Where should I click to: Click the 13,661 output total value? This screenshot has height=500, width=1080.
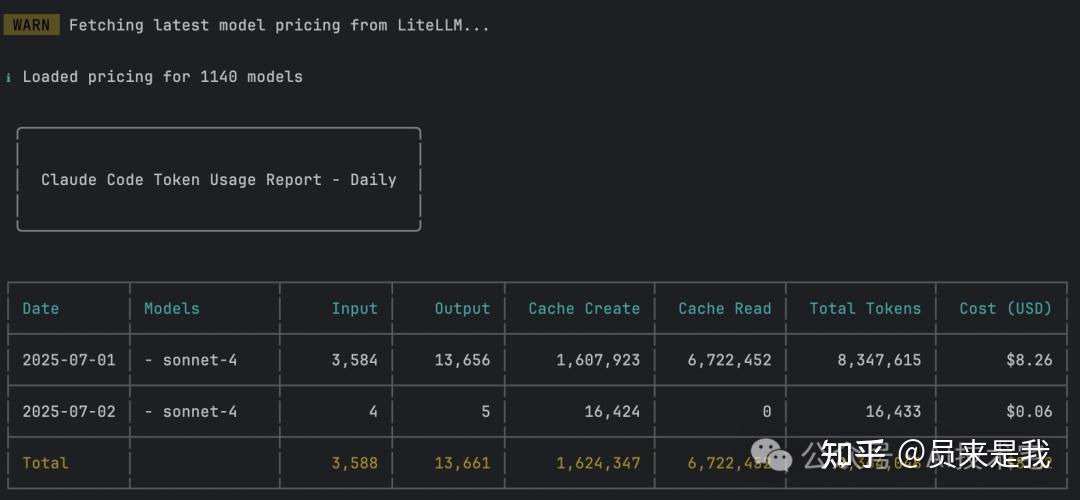point(462,463)
